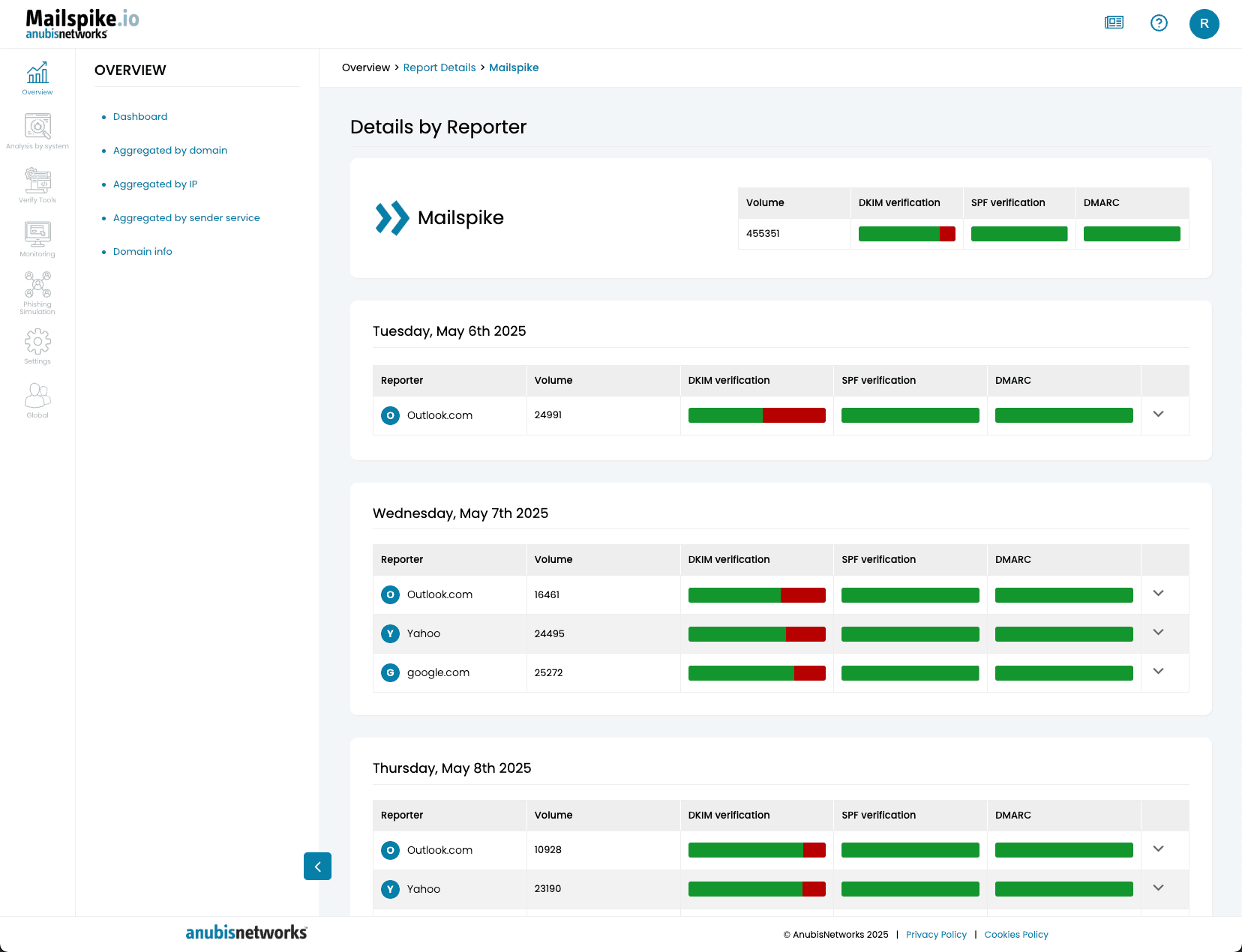The image size is (1242, 952).
Task: Expand google.com row with volume 25272
Action: [1159, 671]
